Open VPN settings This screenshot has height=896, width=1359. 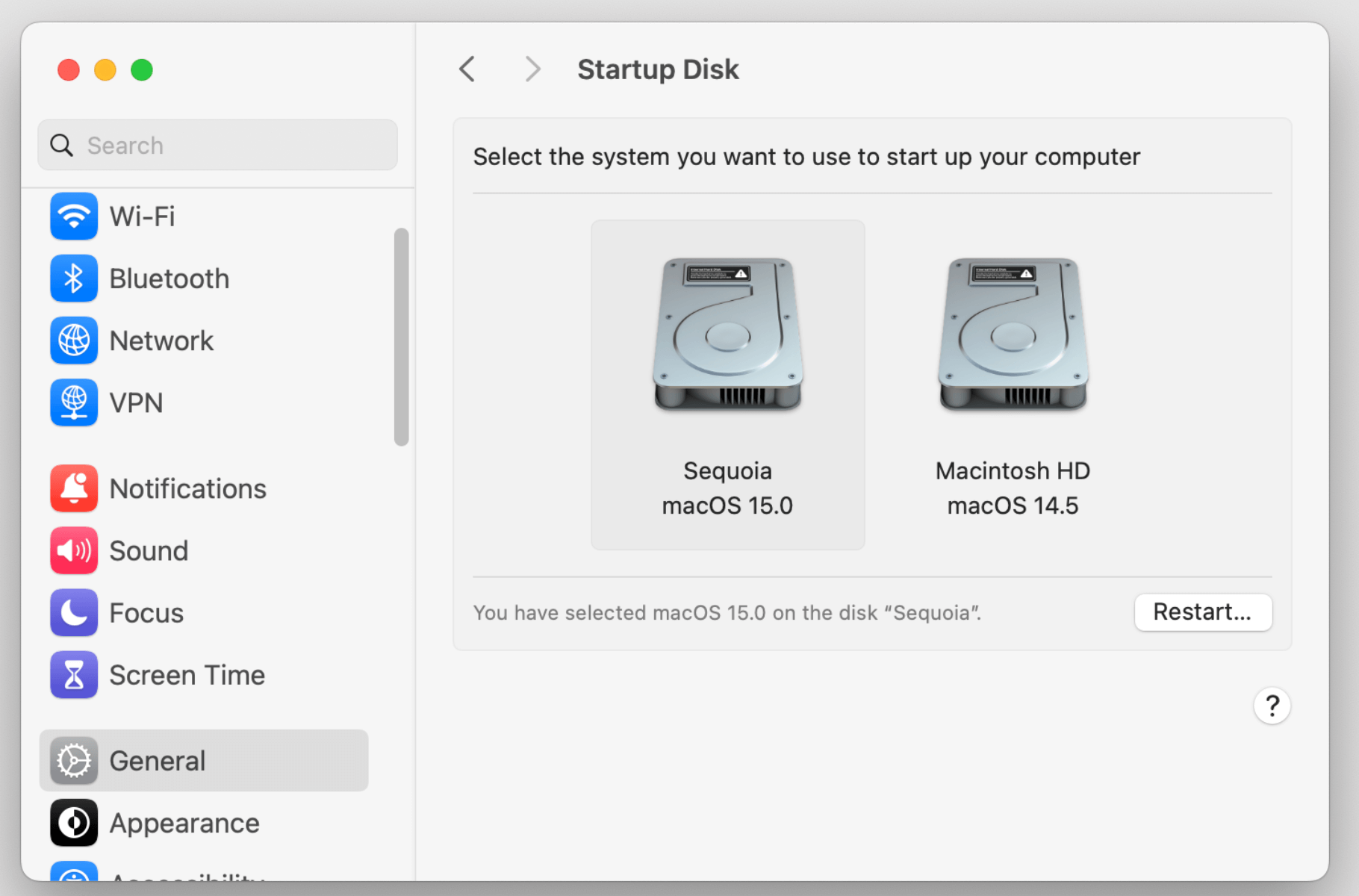136,402
